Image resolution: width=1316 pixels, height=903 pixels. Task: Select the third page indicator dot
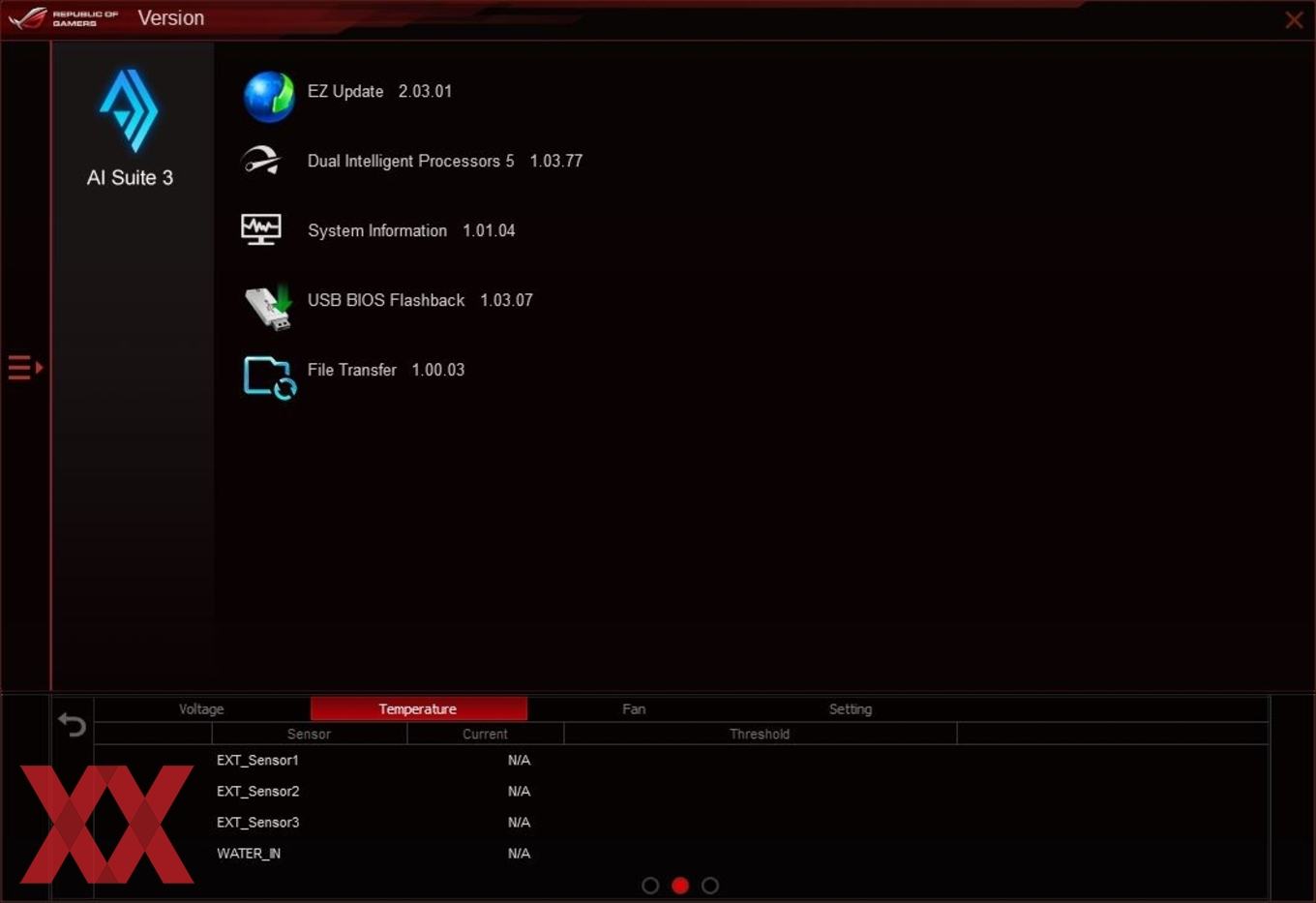[710, 886]
